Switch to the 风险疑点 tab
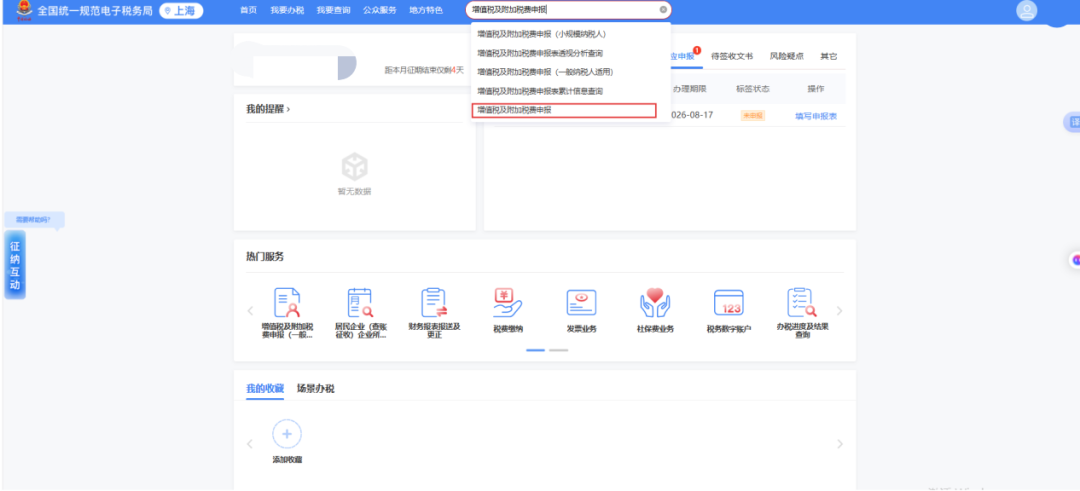 pos(787,56)
